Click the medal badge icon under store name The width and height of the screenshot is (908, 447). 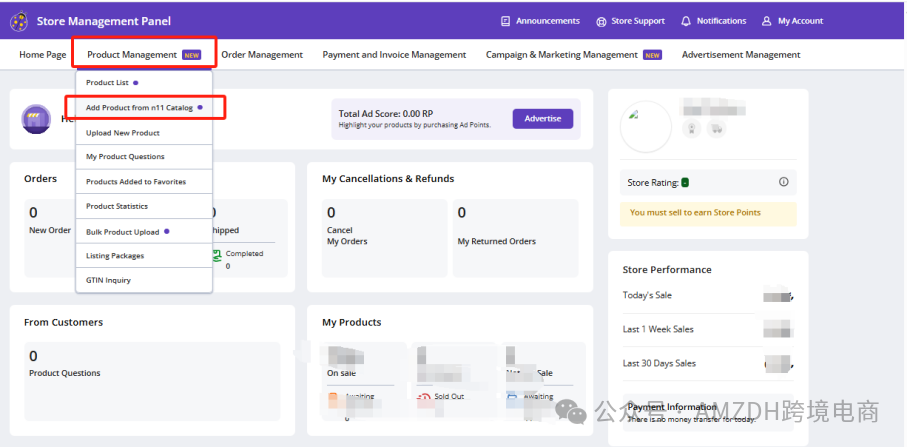tap(691, 128)
